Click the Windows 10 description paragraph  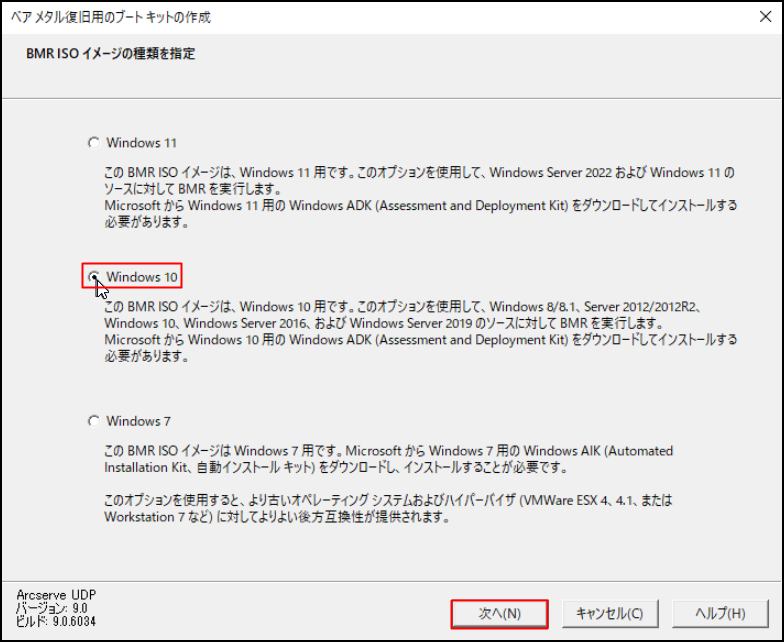tap(420, 331)
